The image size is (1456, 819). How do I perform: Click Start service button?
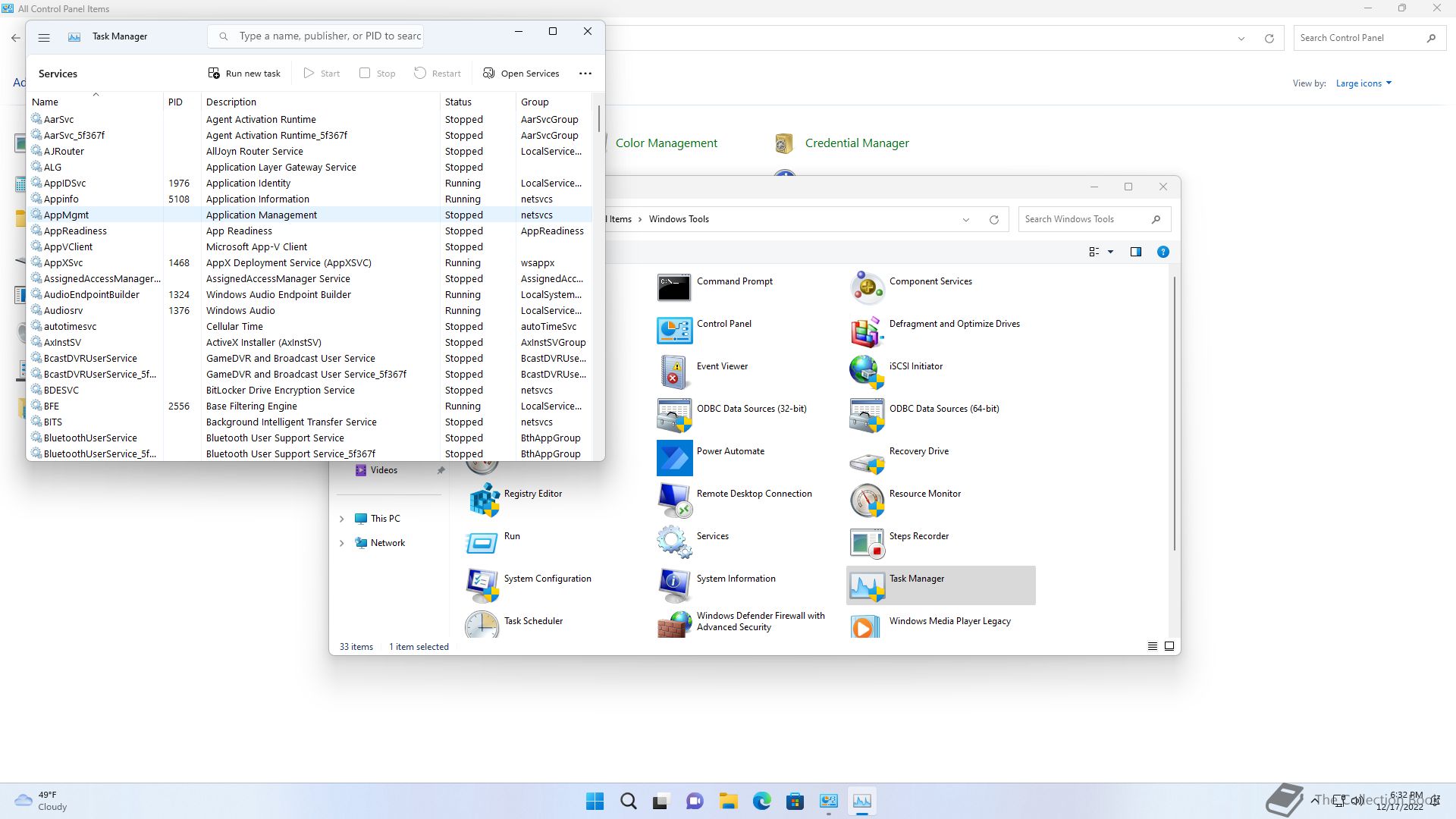point(322,74)
